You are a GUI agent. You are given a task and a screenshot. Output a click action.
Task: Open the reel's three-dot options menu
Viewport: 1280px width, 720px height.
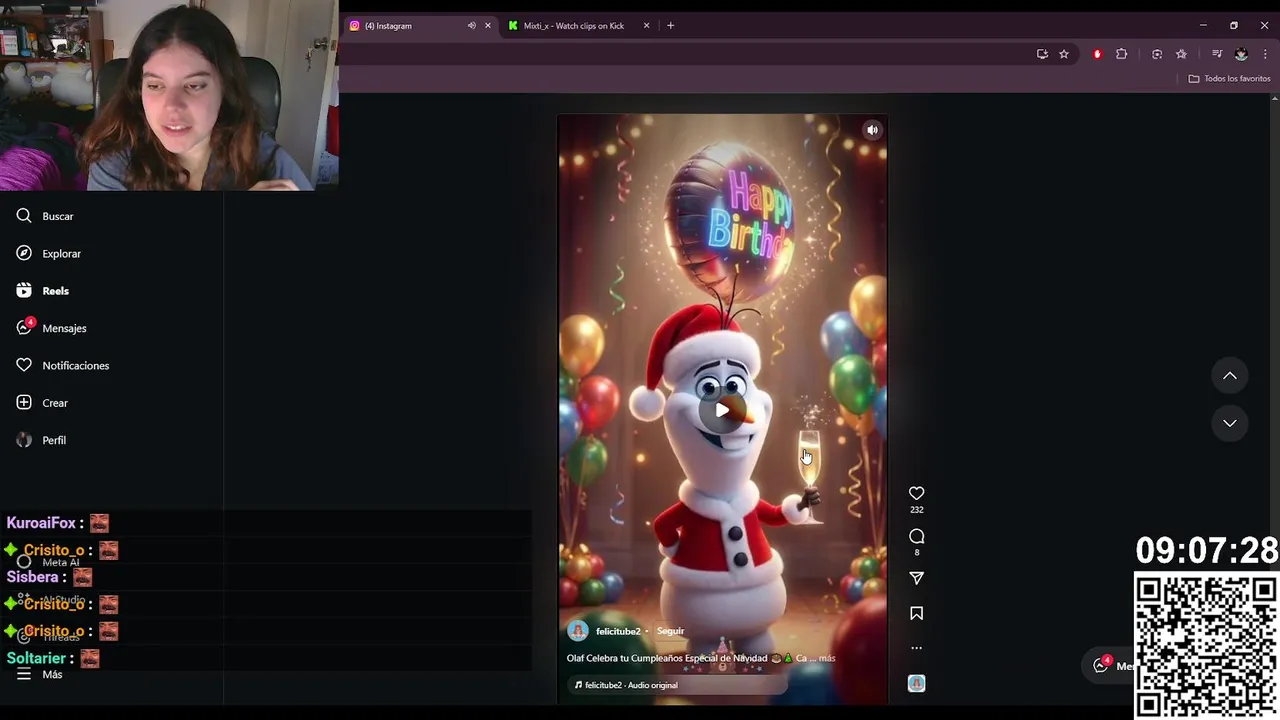916,648
